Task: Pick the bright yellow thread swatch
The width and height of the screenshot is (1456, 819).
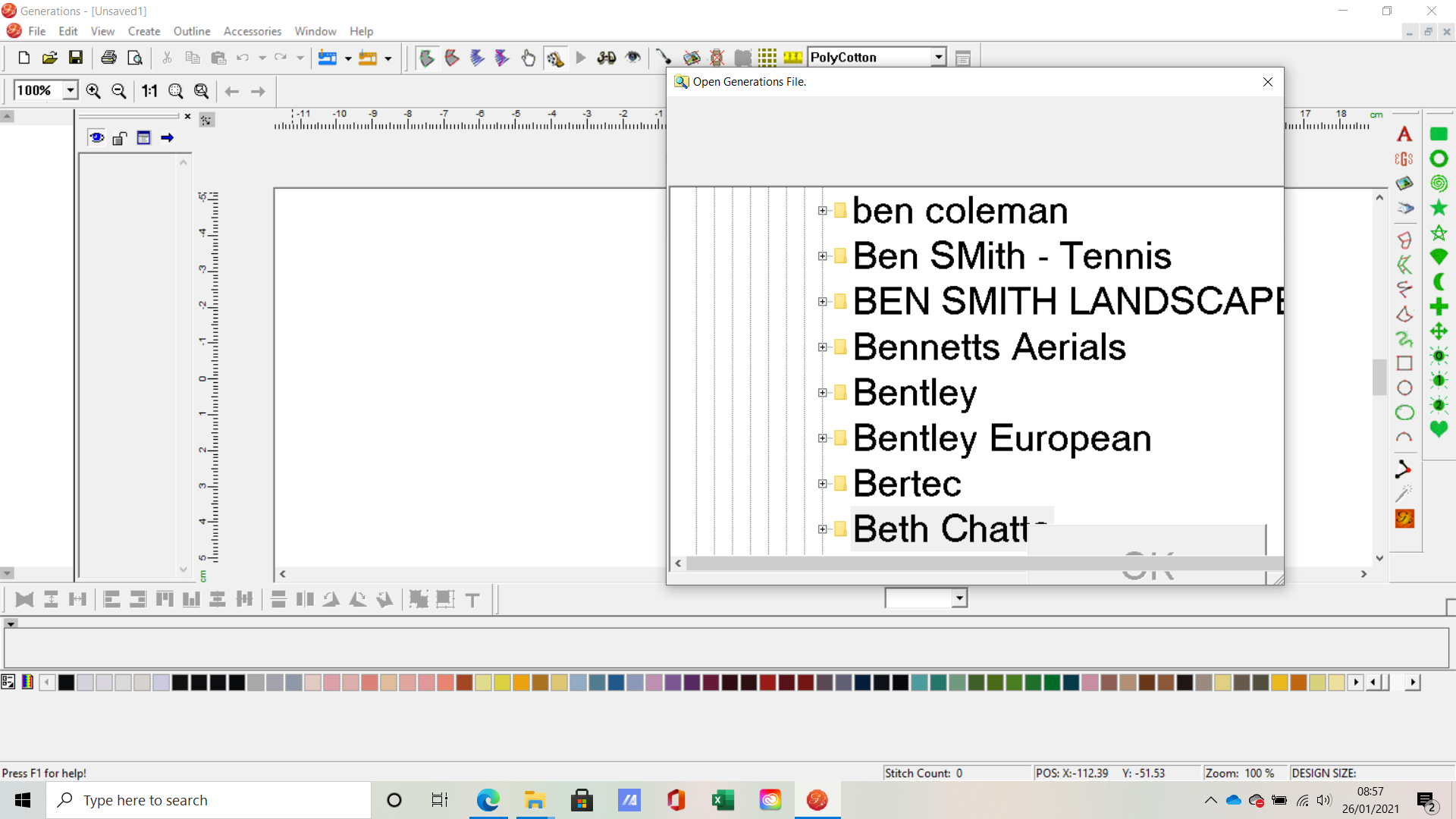Action: [x=502, y=682]
